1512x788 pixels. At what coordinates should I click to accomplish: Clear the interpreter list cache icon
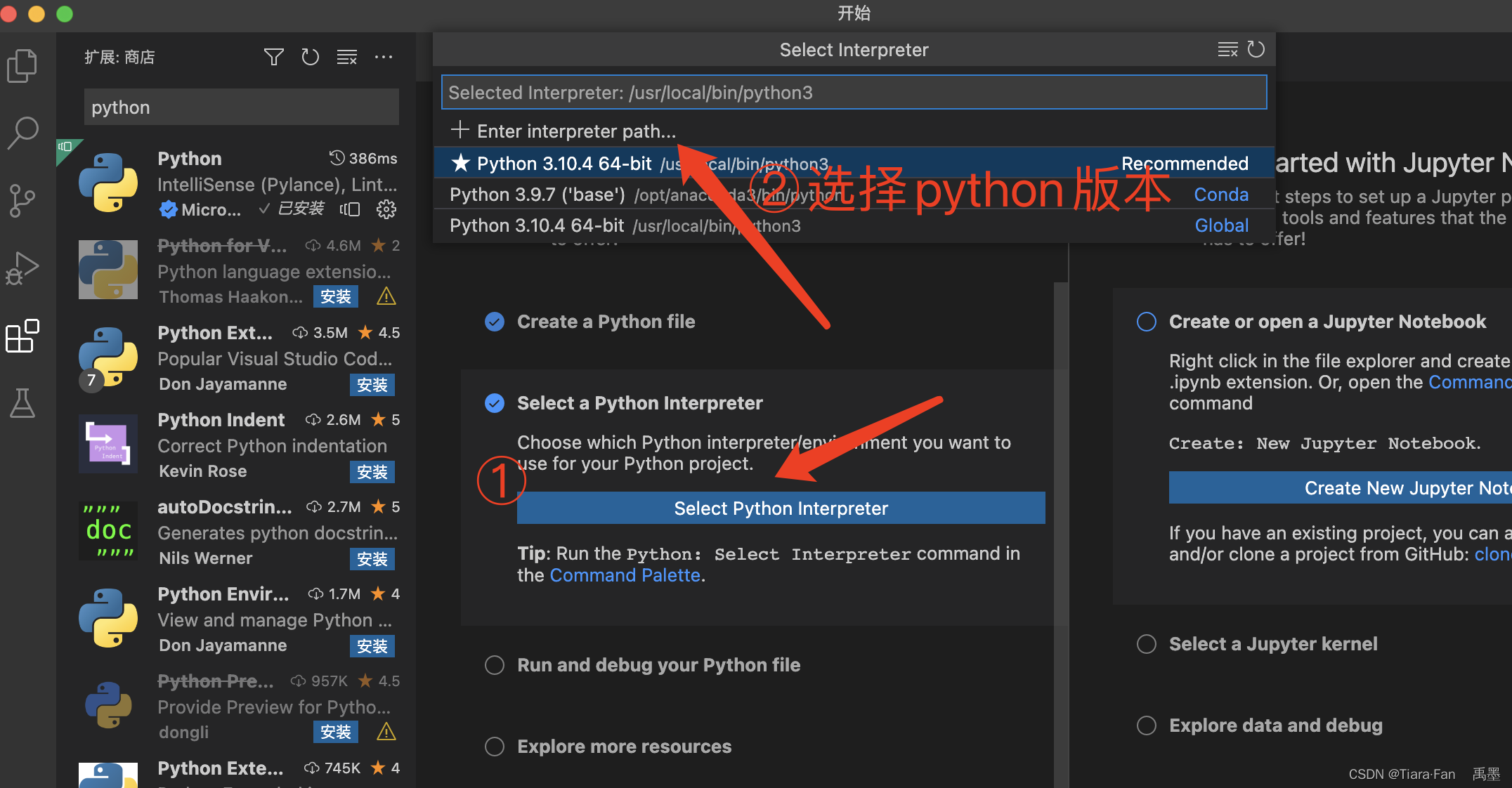[1227, 50]
